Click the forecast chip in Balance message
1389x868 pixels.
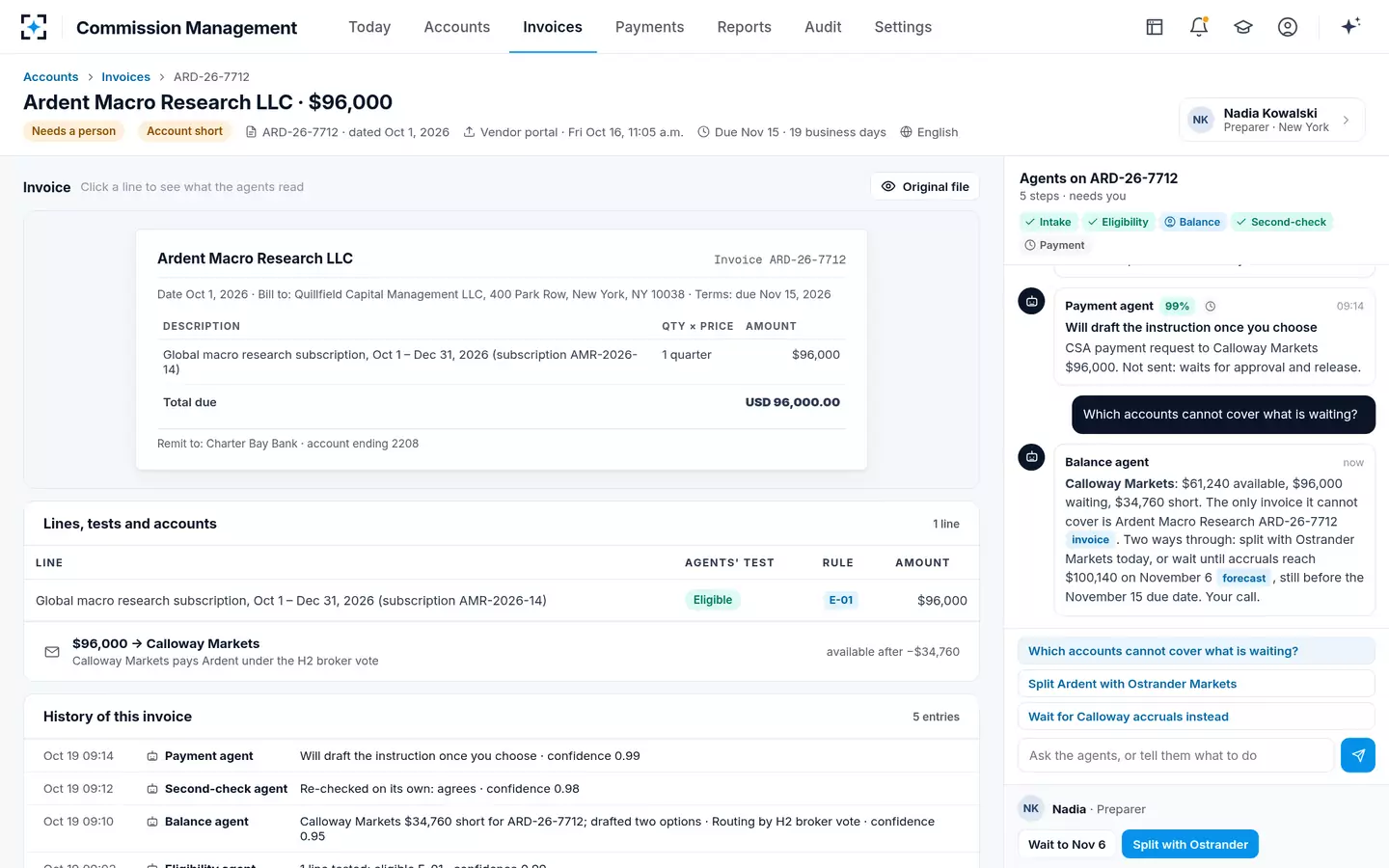pos(1244,578)
